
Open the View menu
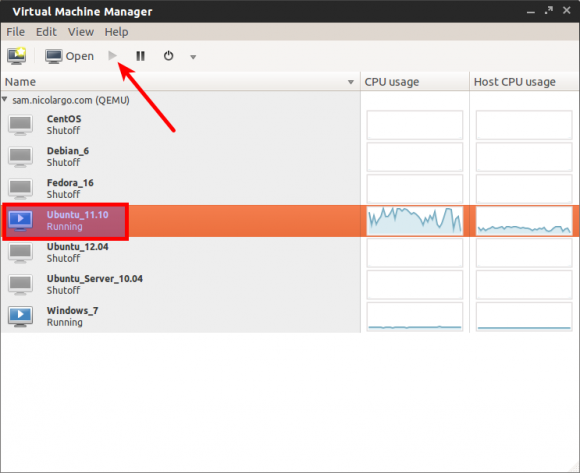(x=81, y=32)
